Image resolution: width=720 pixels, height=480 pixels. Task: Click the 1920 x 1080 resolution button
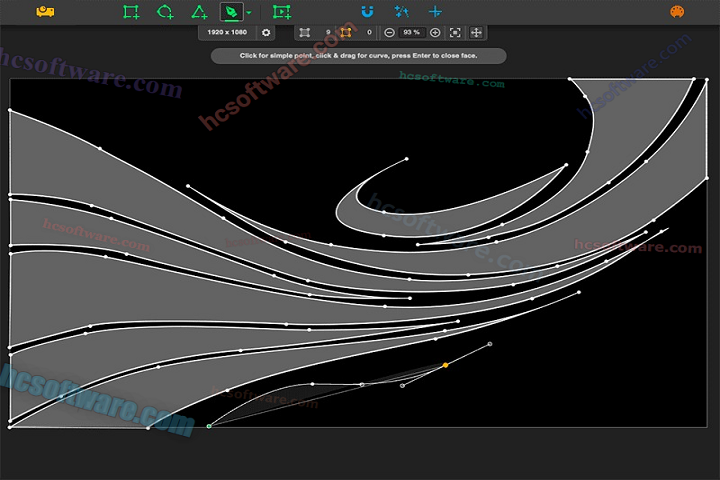click(x=227, y=33)
